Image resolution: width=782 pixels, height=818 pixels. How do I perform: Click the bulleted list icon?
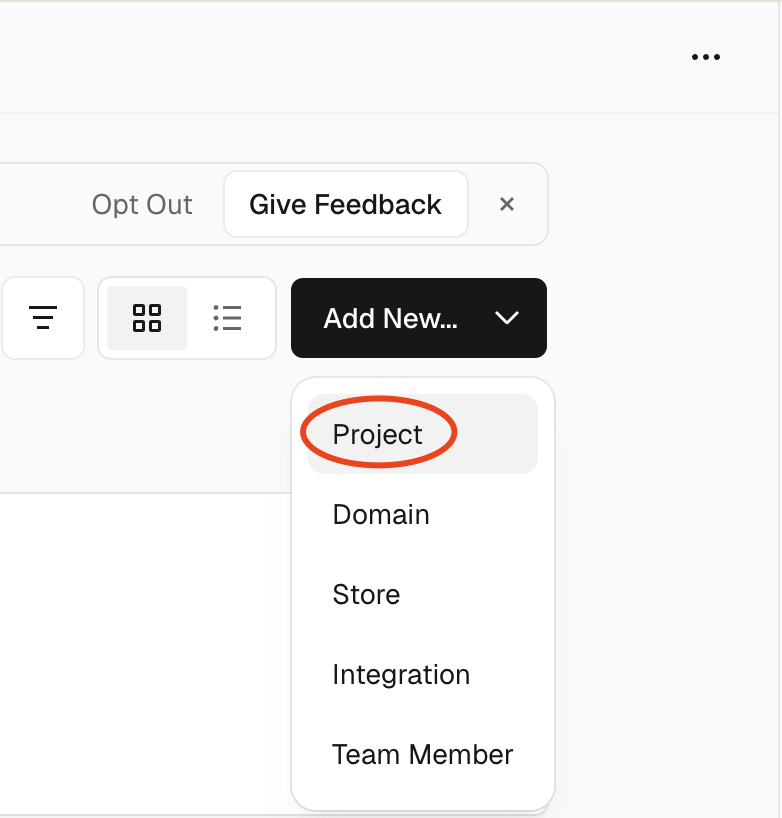coord(227,318)
